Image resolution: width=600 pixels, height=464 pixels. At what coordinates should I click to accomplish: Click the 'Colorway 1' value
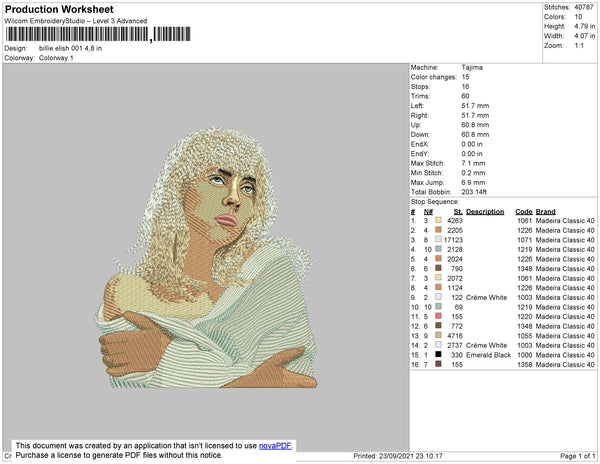pos(56,58)
